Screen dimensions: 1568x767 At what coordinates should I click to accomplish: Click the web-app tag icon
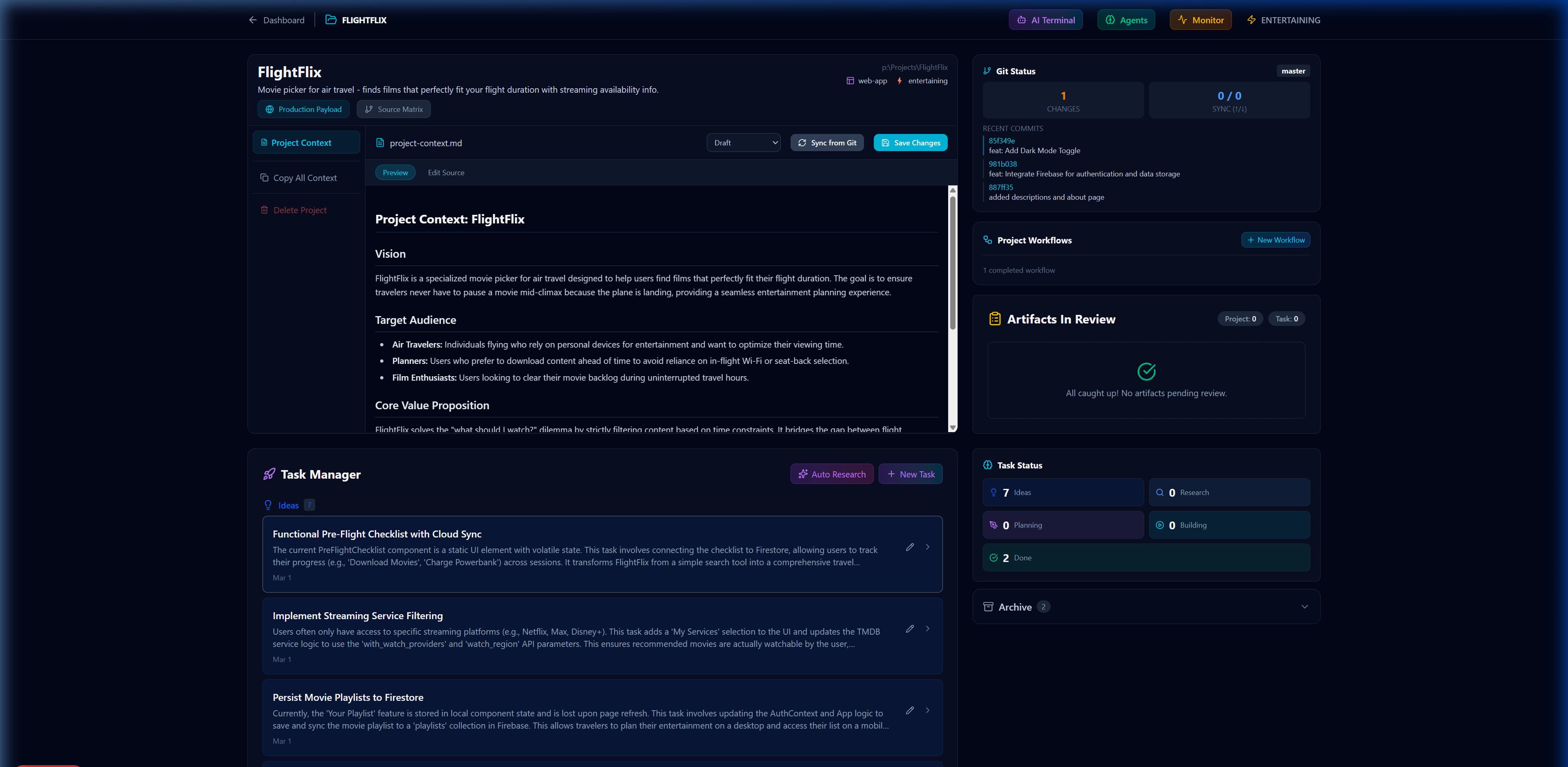850,80
